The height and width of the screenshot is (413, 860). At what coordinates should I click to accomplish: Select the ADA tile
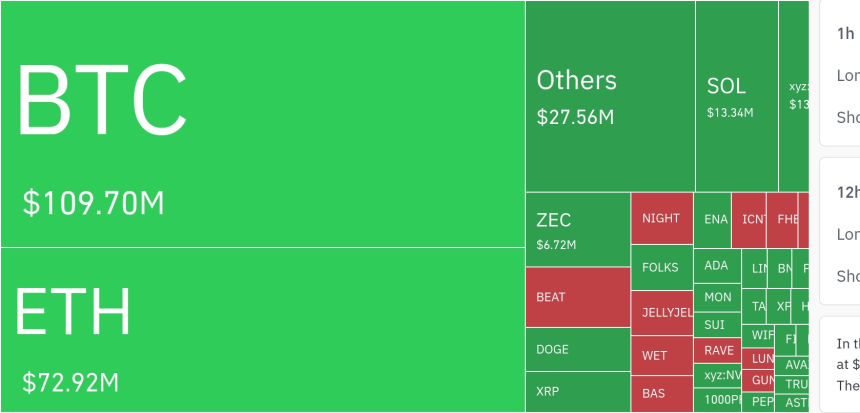pos(717,266)
